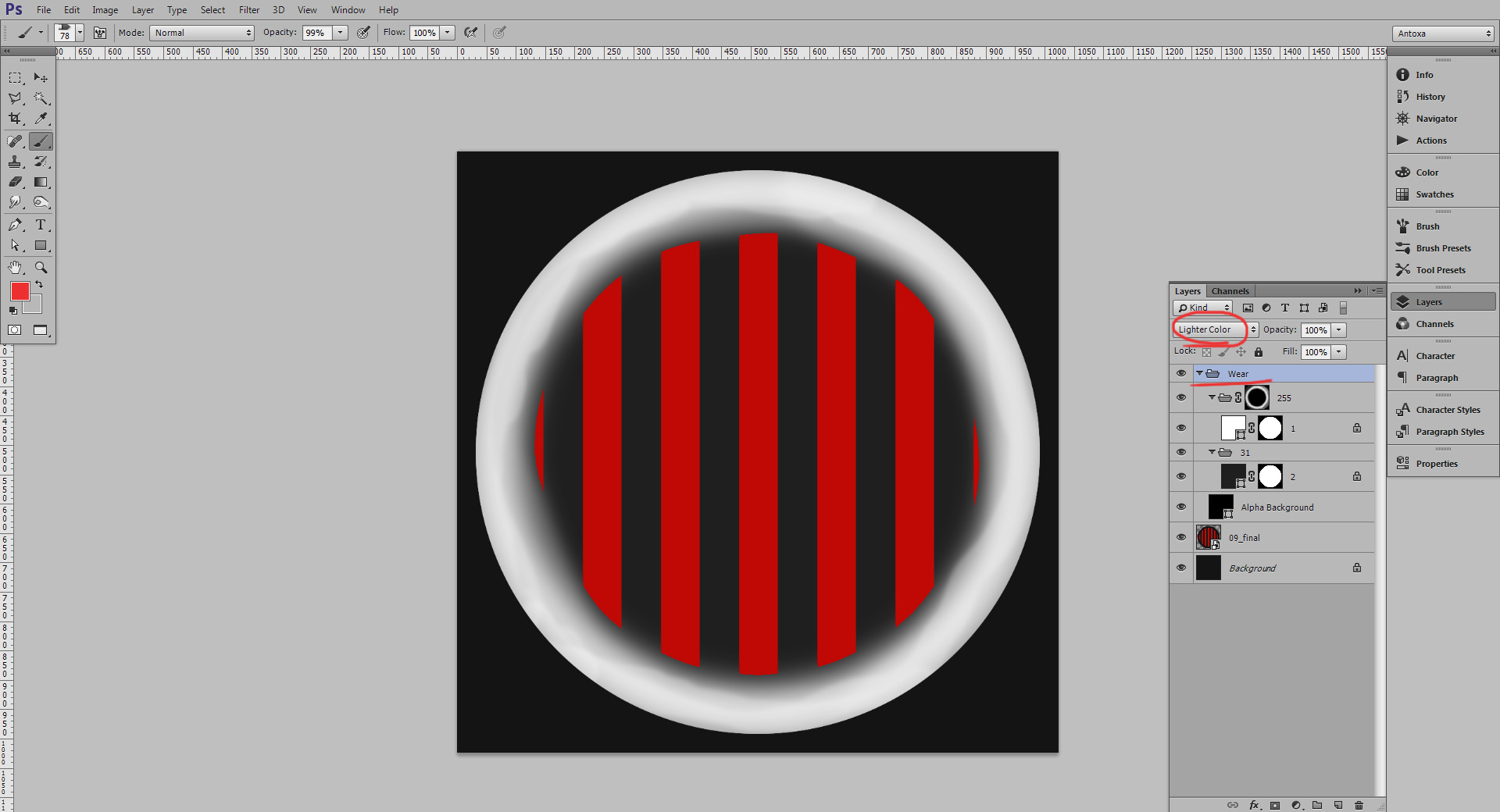Click the create new group folder icon
The height and width of the screenshot is (812, 1500).
(1317, 805)
